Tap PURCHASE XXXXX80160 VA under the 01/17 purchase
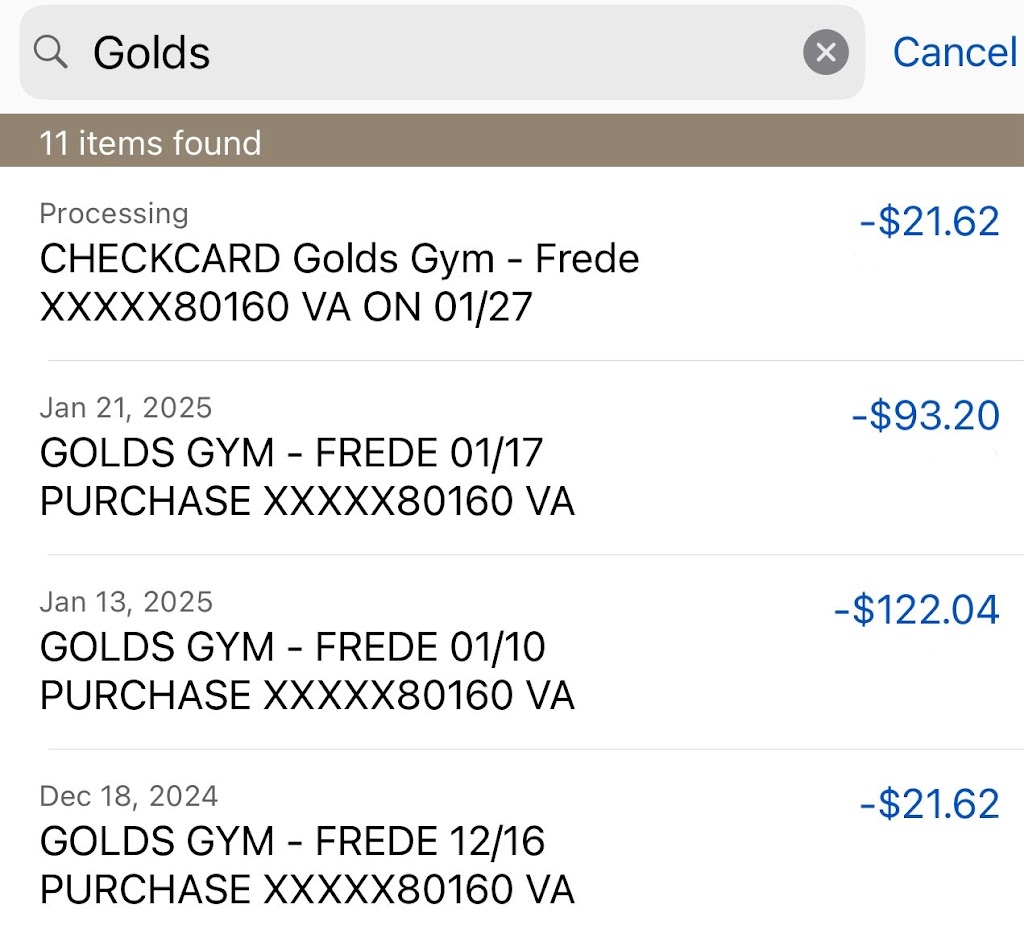This screenshot has height=930, width=1024. click(307, 502)
